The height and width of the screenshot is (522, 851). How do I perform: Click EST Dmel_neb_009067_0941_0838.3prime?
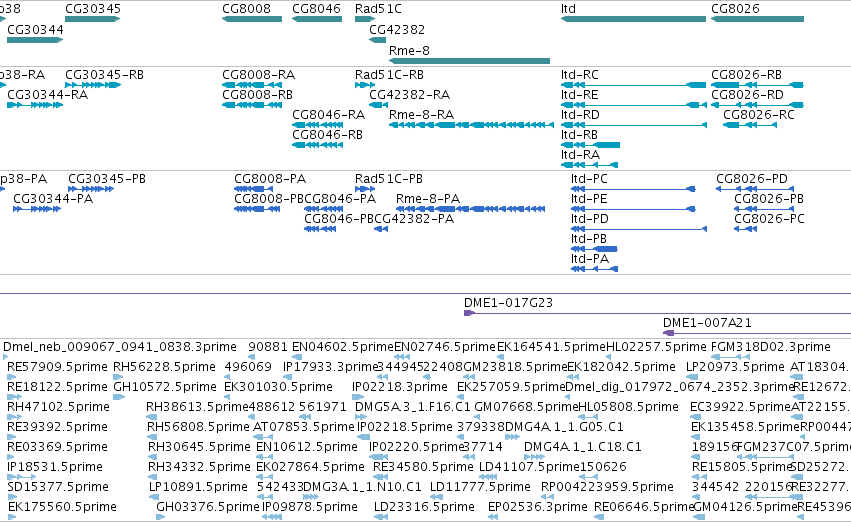tap(5, 357)
